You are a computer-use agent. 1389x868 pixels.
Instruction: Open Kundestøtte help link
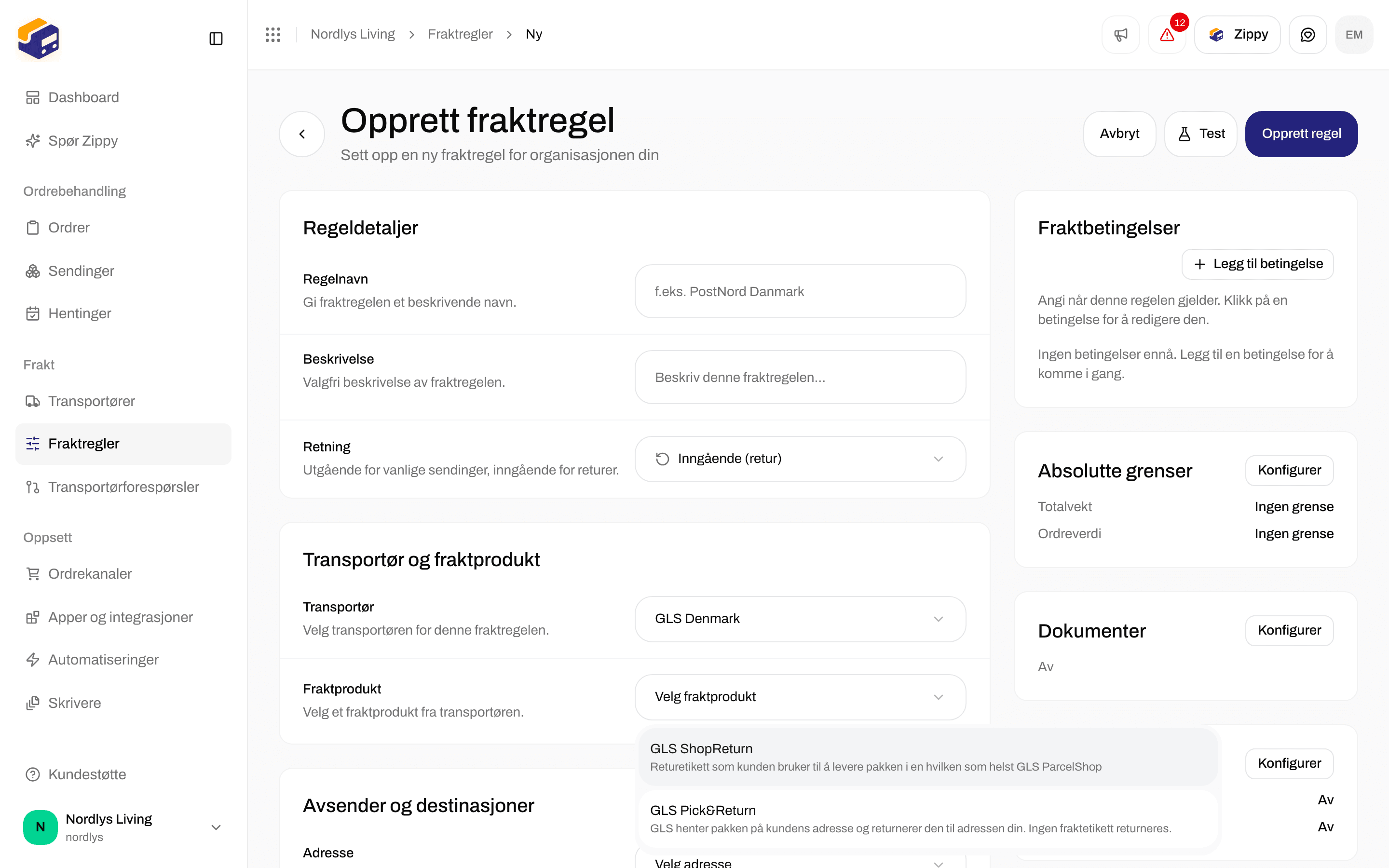click(123, 774)
